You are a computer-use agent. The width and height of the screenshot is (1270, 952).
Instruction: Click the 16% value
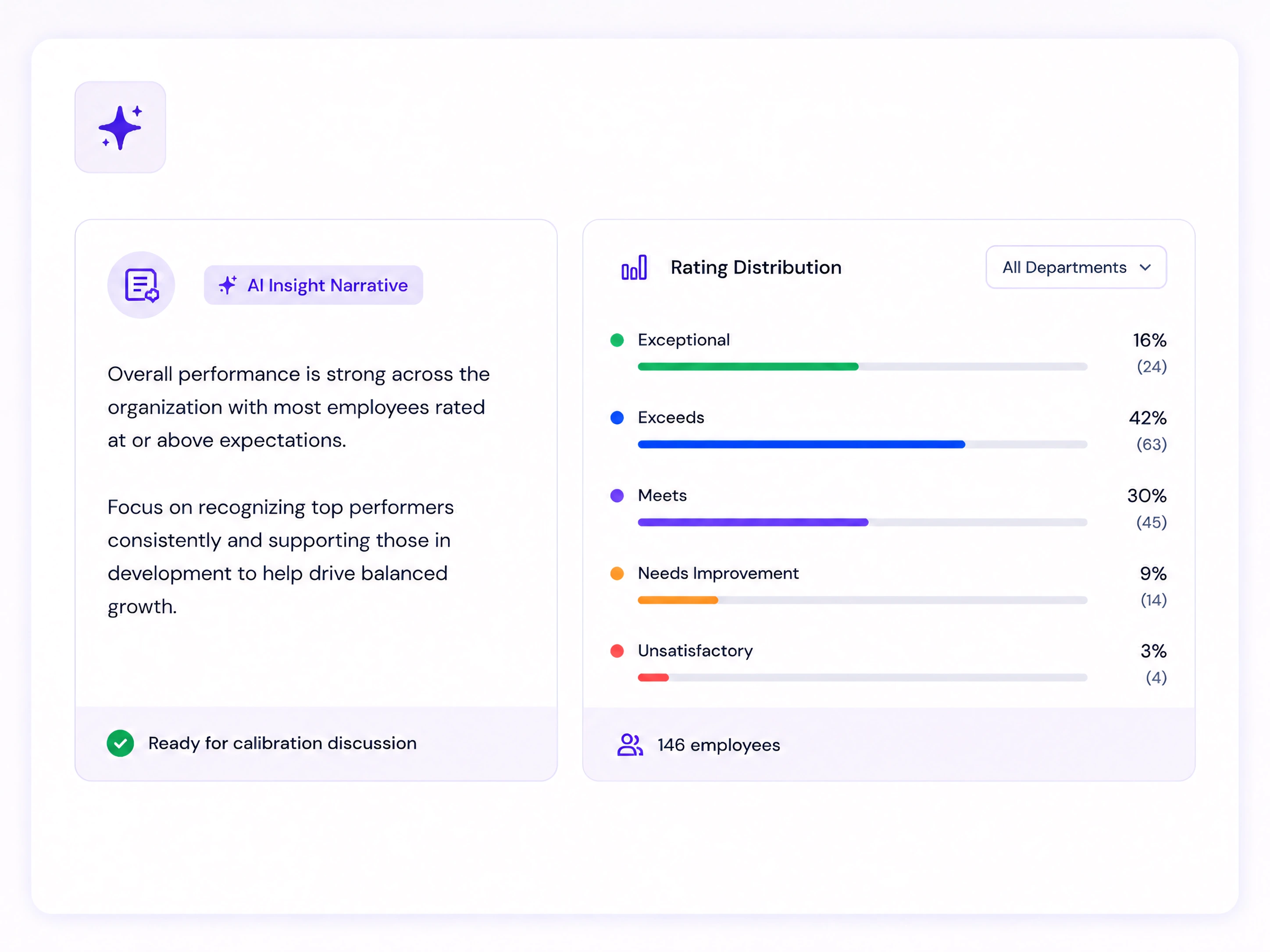1149,340
